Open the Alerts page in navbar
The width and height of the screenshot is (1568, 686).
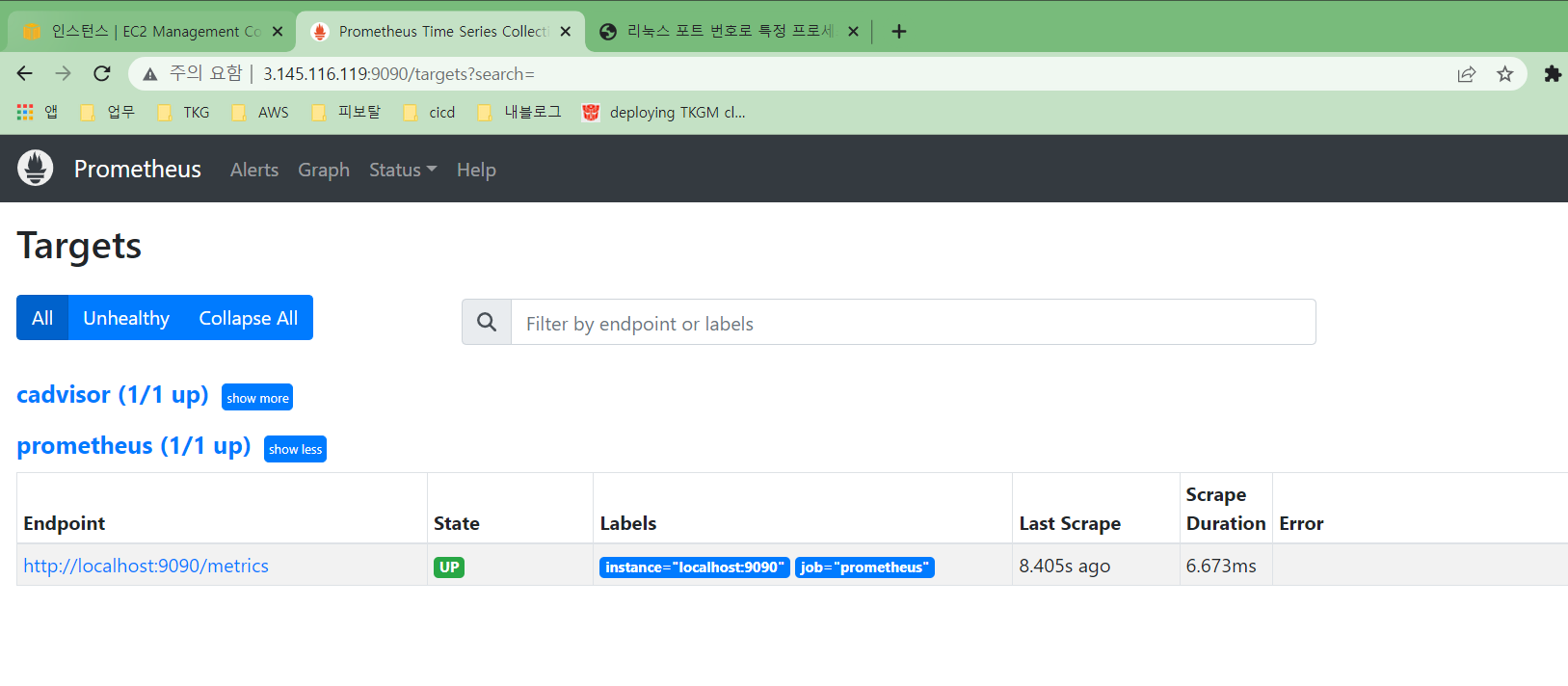pos(254,170)
